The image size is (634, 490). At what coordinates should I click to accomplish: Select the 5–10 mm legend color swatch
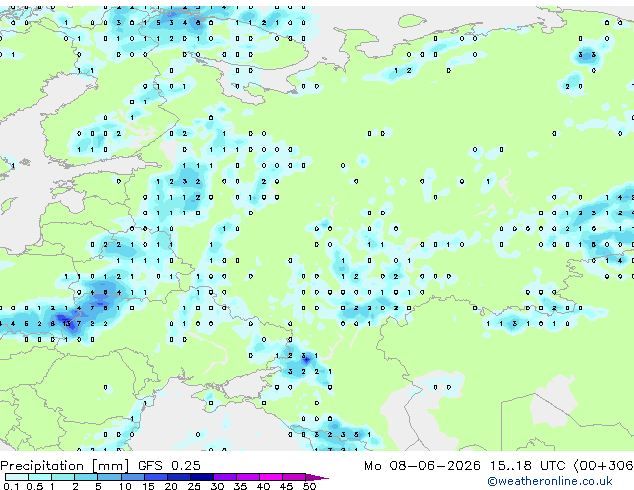tap(109, 477)
